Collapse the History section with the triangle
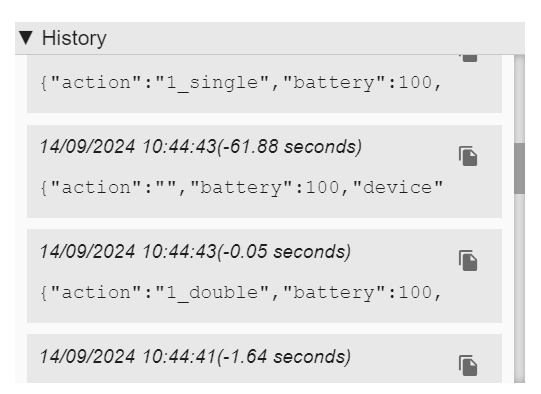Viewport: 541px width, 394px height. (x=26, y=38)
